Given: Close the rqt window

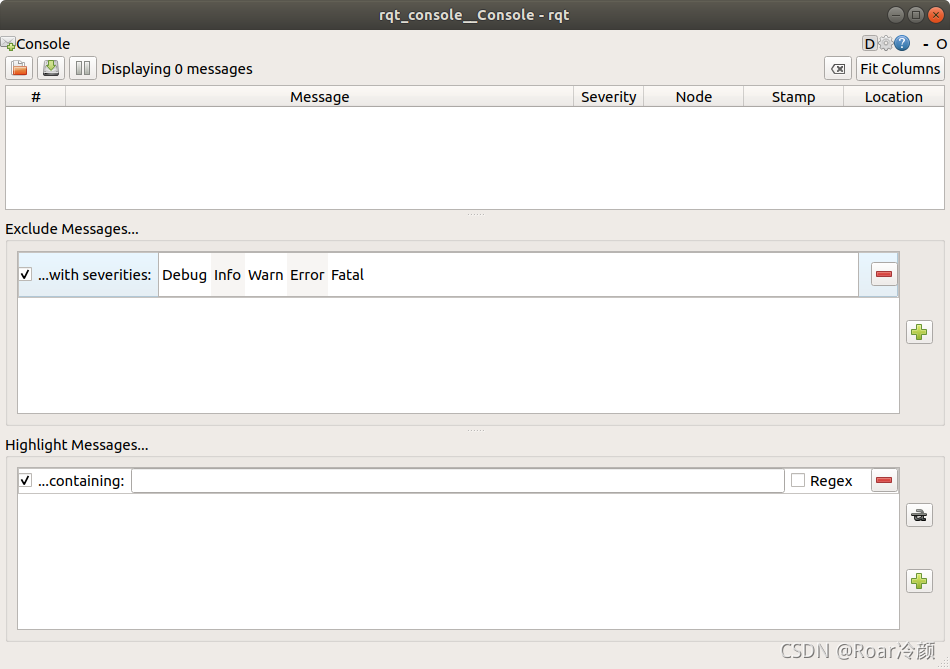Looking at the screenshot, I should point(935,15).
